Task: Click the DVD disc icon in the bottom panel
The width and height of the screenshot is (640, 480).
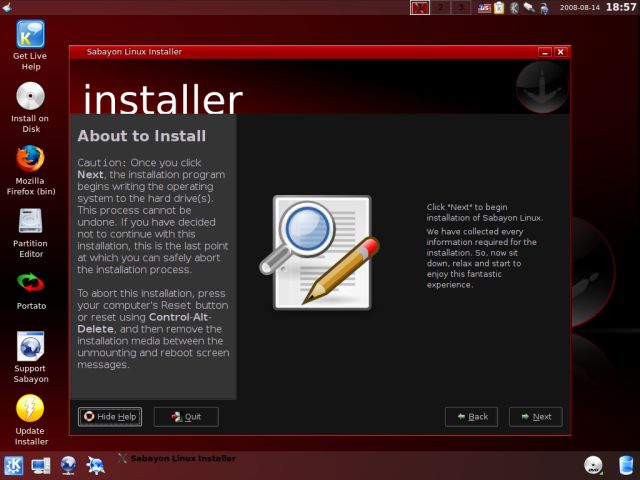Action: coord(593,465)
